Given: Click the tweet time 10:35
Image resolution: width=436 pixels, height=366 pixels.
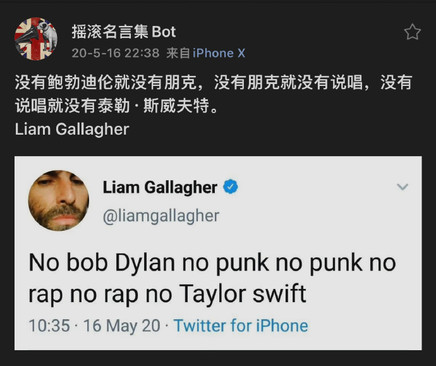Looking at the screenshot, I should (x=49, y=326).
